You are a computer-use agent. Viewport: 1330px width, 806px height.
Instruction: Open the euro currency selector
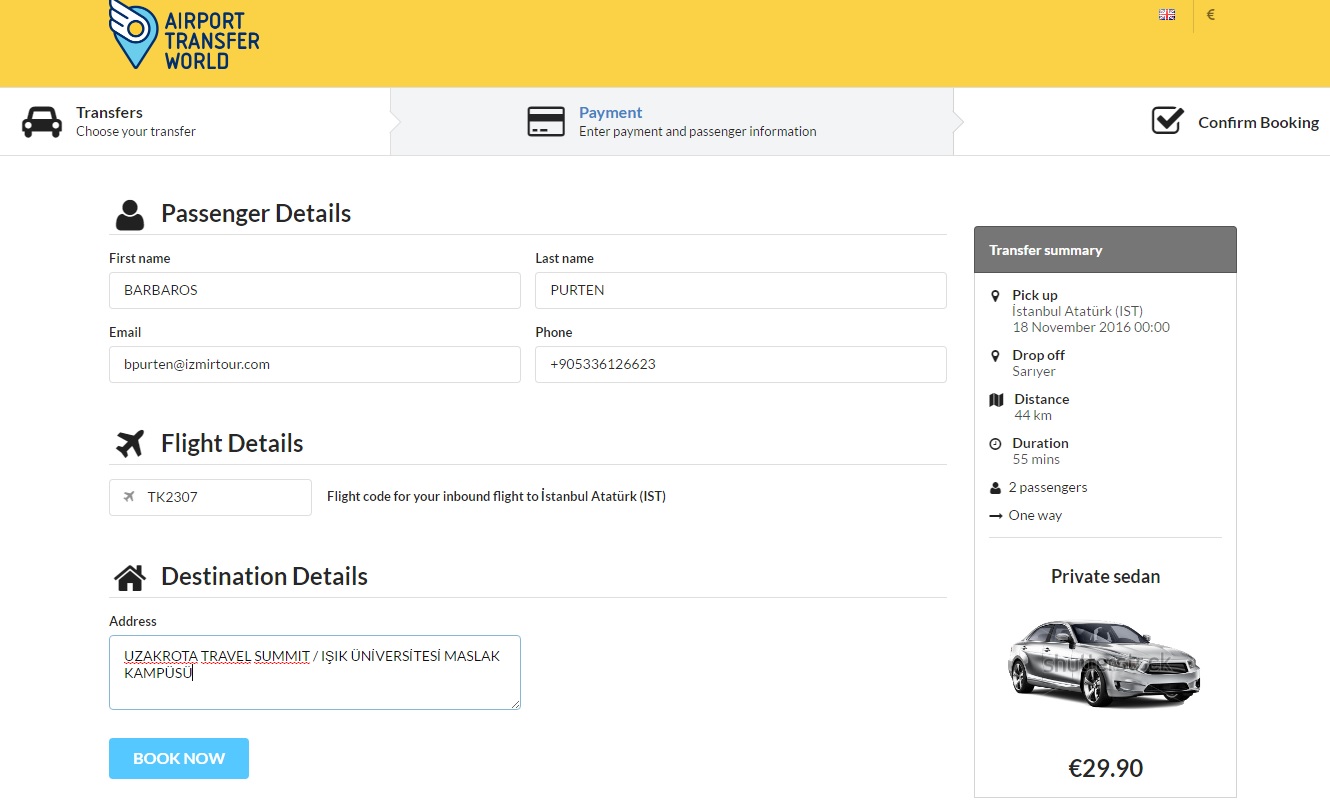tap(1210, 15)
